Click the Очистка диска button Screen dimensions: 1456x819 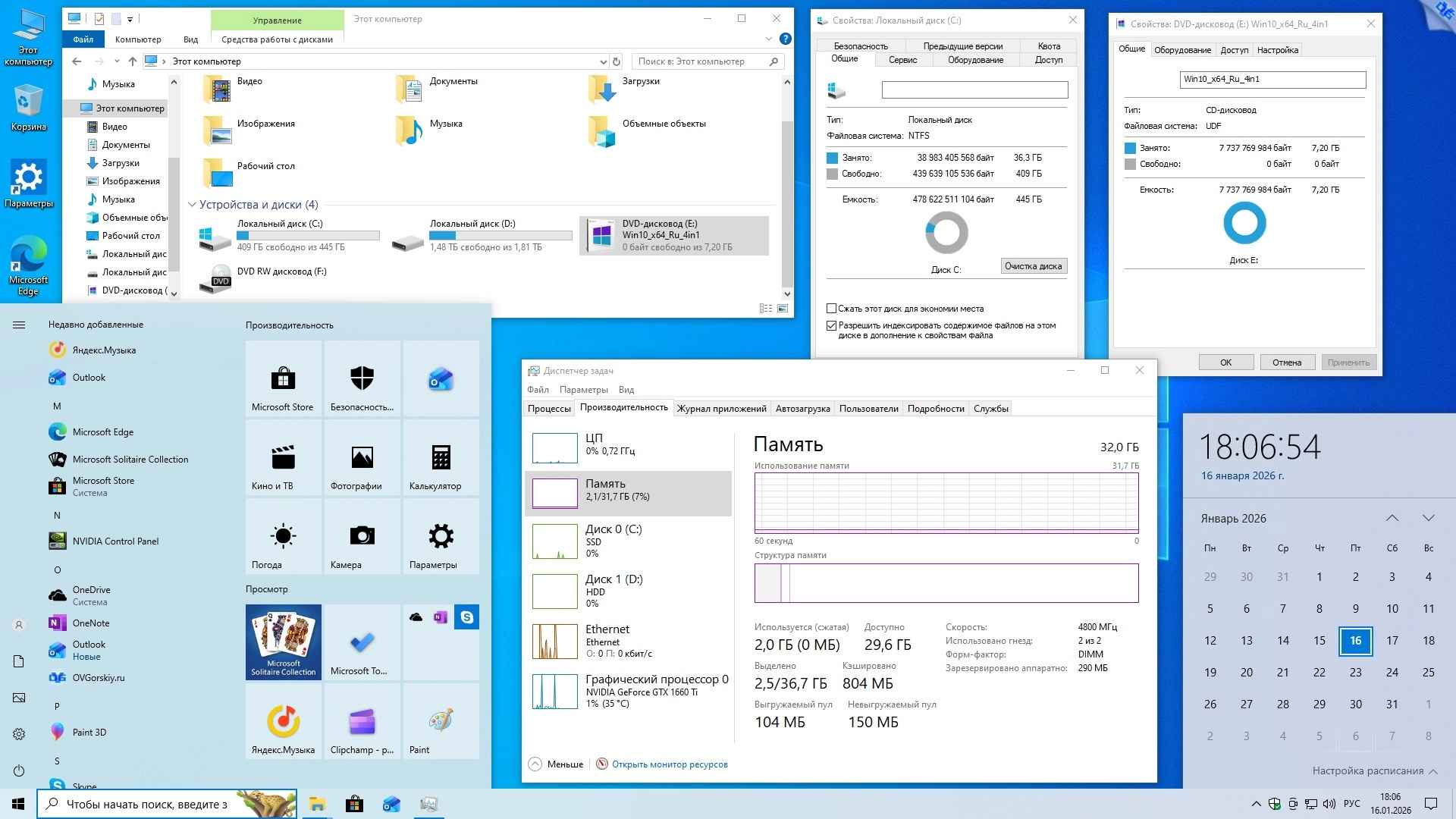1033,266
